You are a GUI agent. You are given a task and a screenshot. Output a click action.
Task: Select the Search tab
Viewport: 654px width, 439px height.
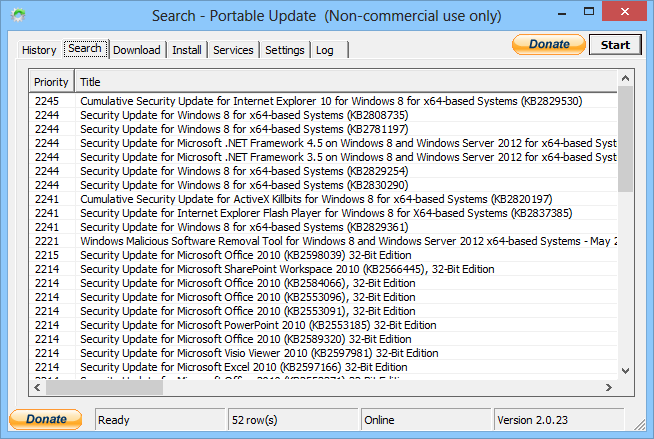86,49
